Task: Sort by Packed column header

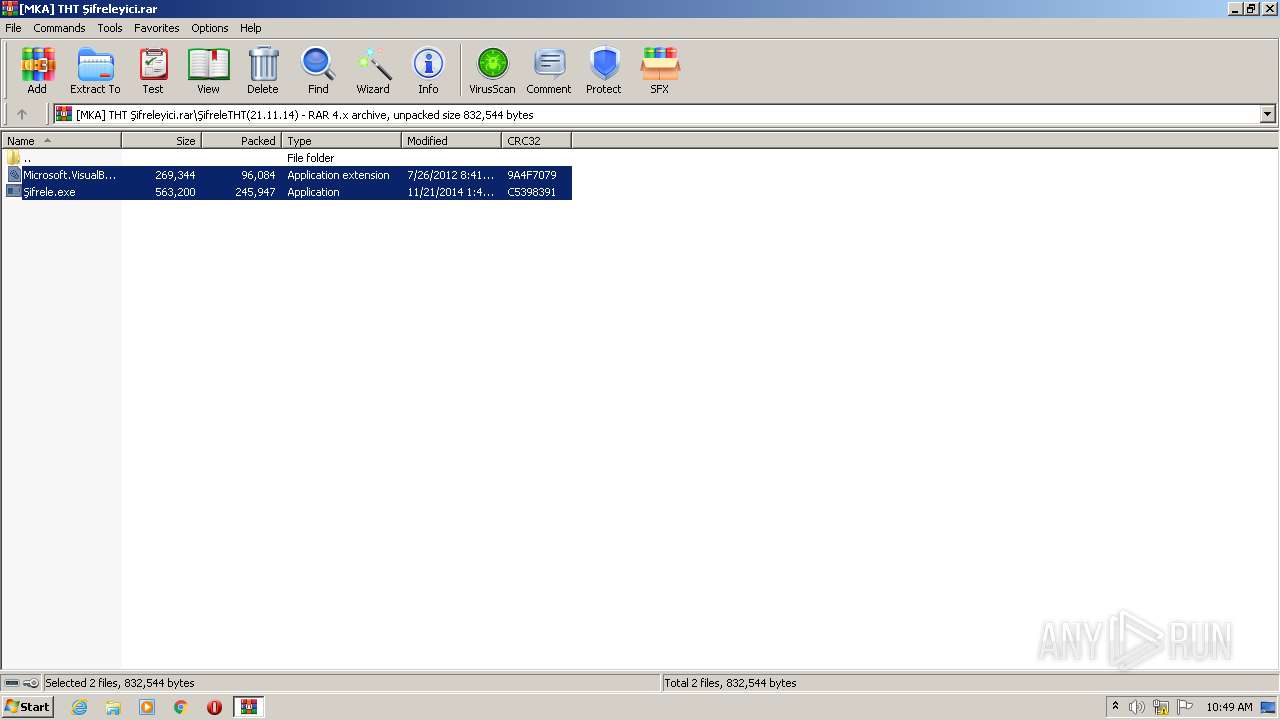Action: pos(242,141)
